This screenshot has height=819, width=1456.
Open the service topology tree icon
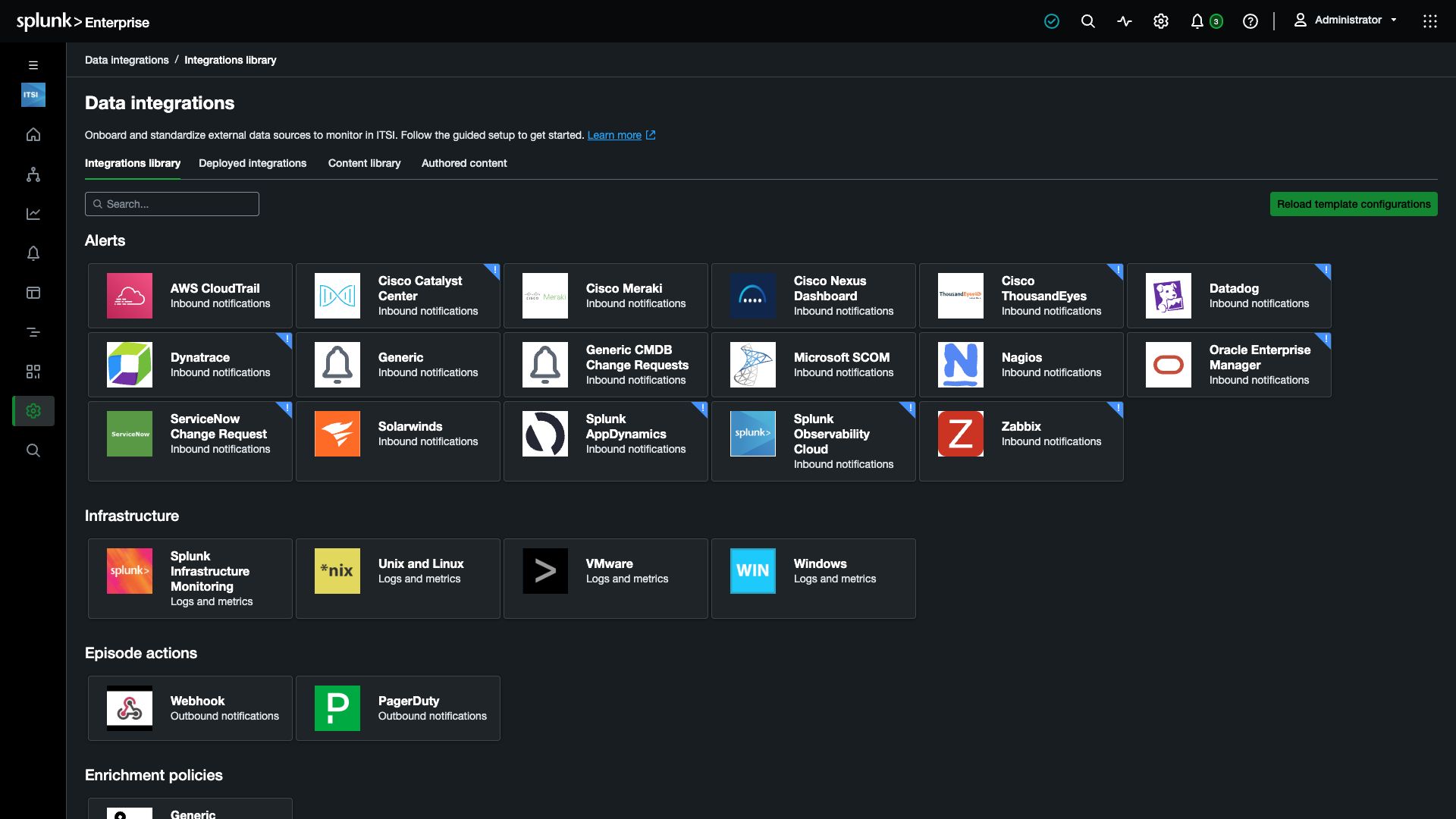[33, 174]
